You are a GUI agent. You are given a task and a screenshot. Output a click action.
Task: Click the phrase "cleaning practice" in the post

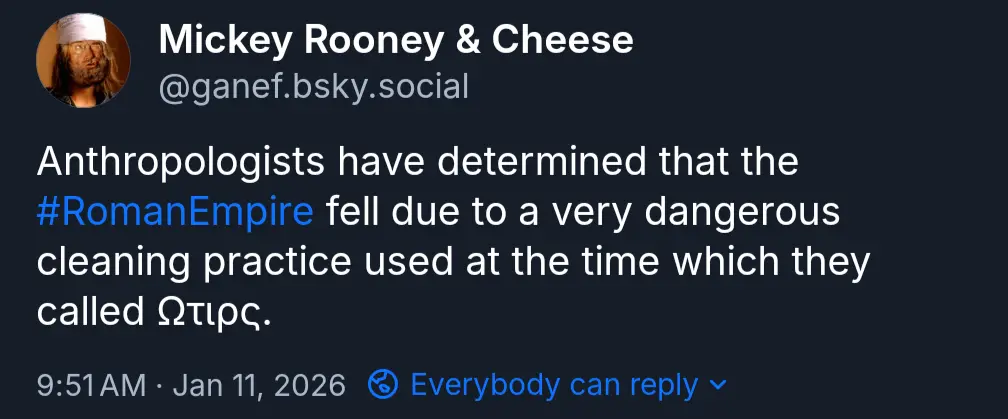(196, 262)
